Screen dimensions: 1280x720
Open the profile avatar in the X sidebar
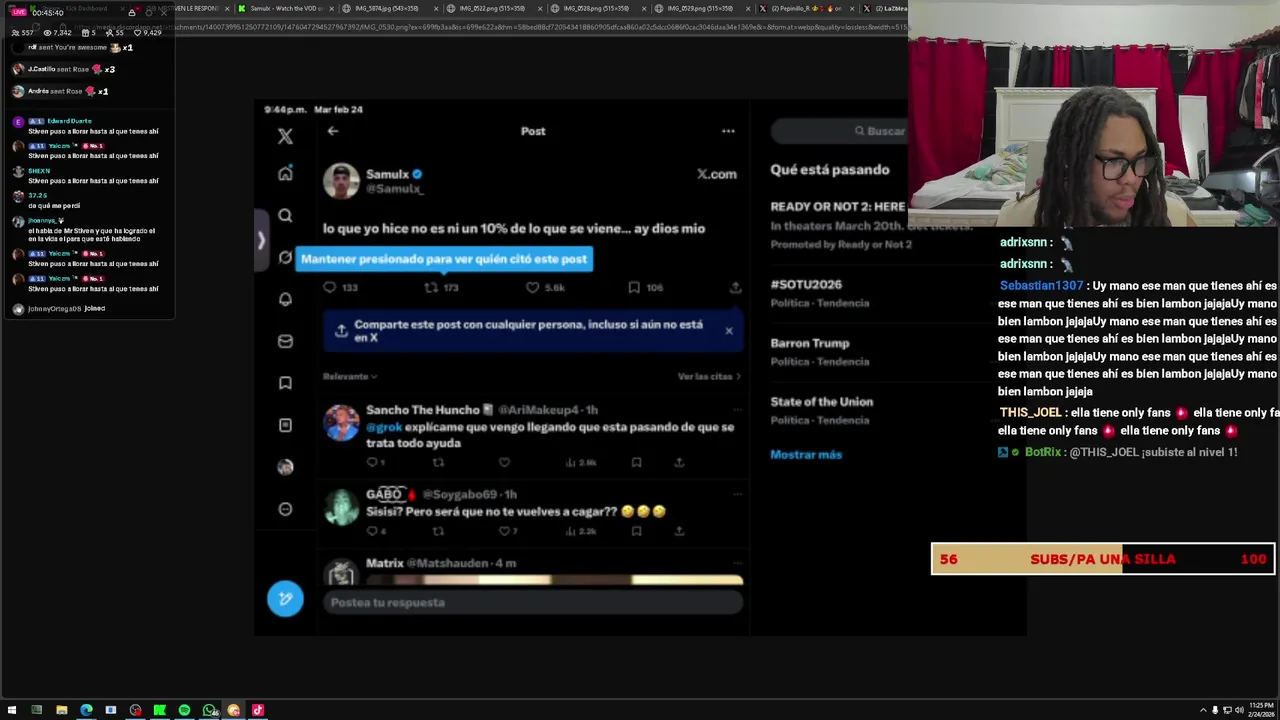[285, 467]
